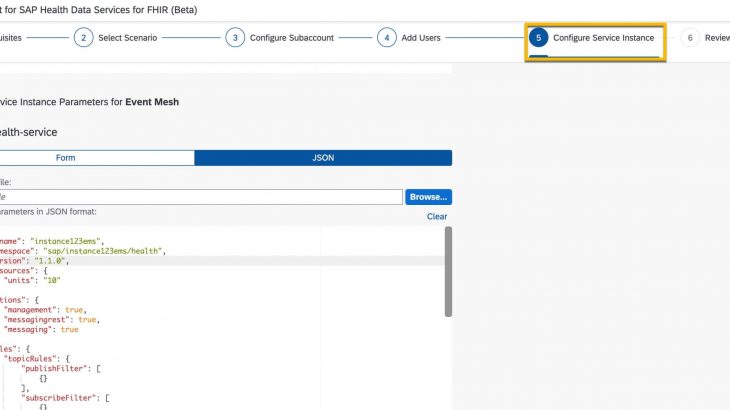Click the "messagingrest": true line
Viewport: 730px width, 410px height.
pos(52,319)
